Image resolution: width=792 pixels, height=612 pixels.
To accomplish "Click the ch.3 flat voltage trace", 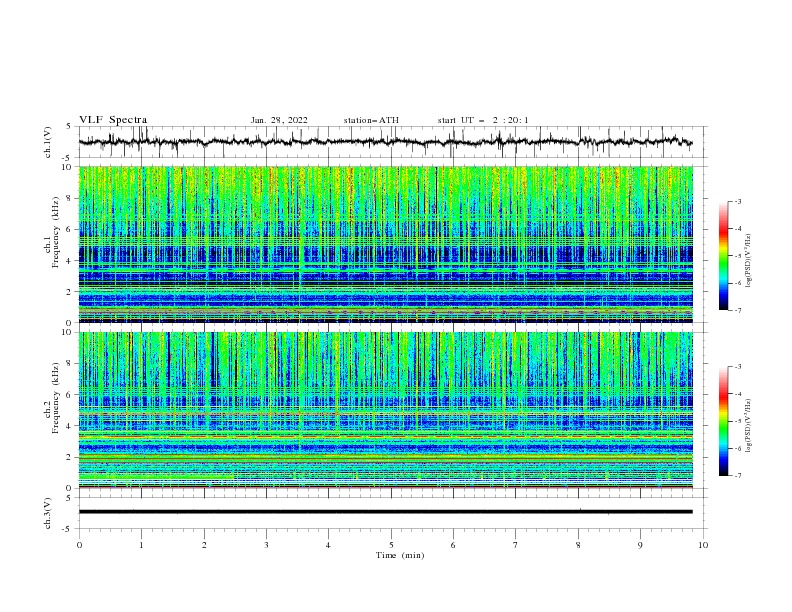I will [x=385, y=512].
